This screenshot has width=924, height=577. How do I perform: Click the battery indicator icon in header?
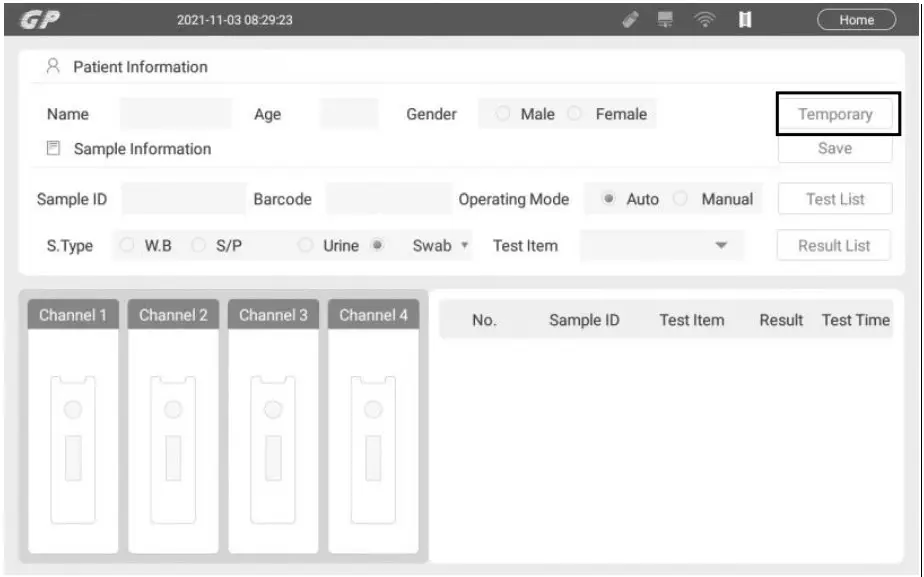point(745,19)
